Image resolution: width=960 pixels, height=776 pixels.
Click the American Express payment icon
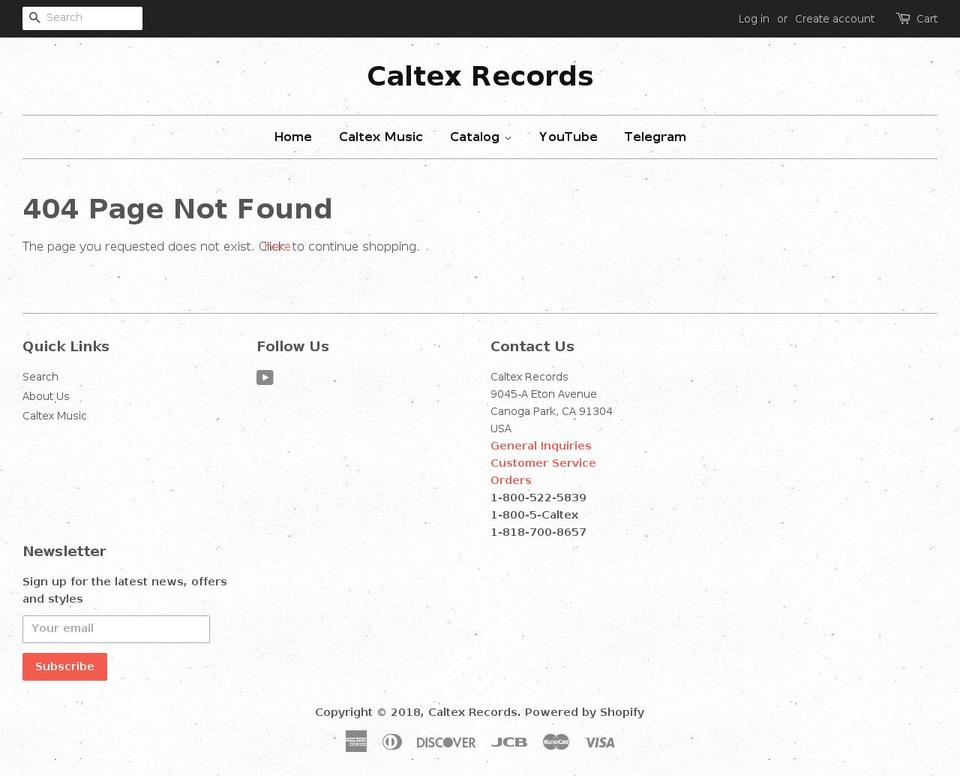[356, 742]
